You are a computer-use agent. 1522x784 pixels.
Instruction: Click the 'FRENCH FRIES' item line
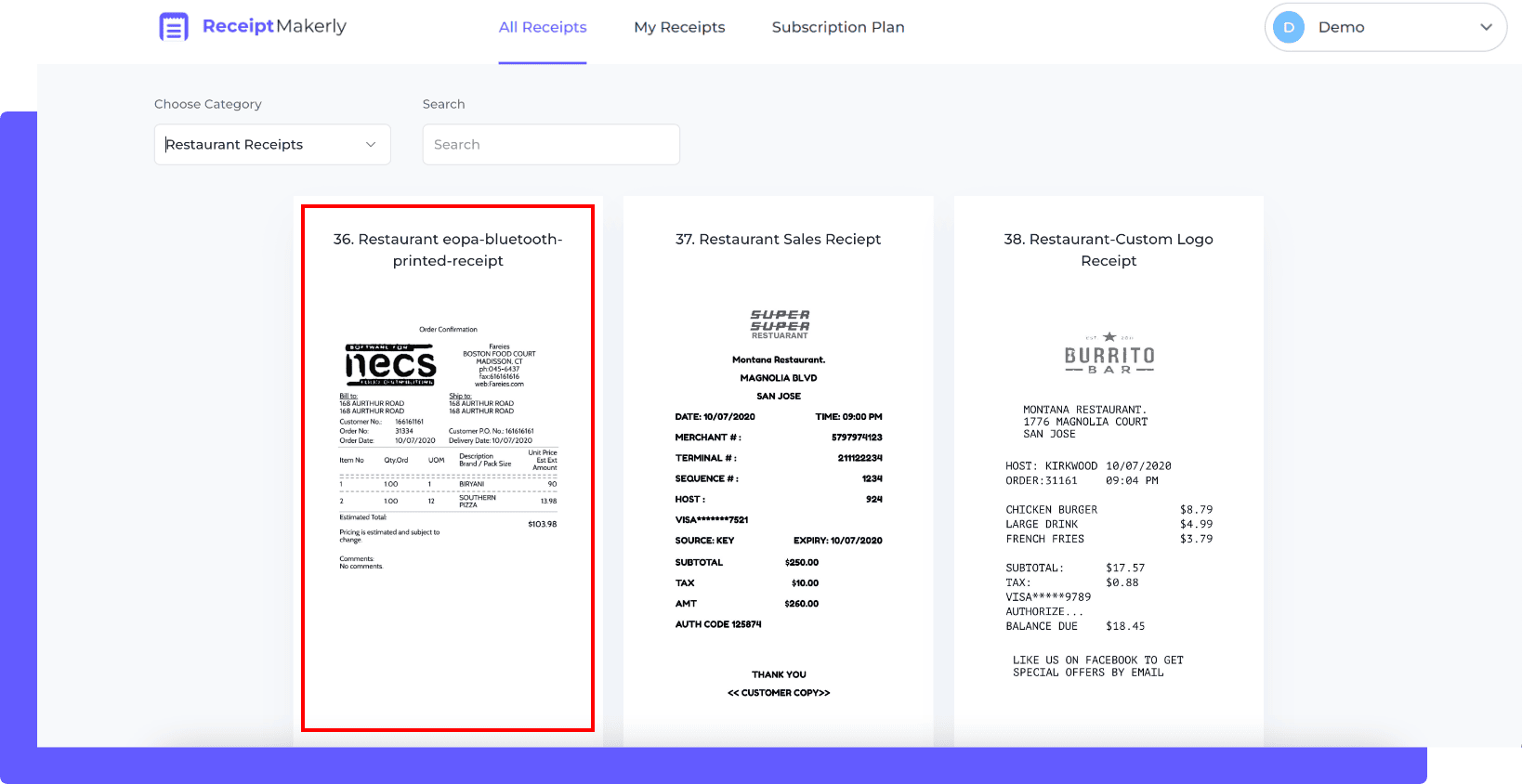click(x=1109, y=539)
